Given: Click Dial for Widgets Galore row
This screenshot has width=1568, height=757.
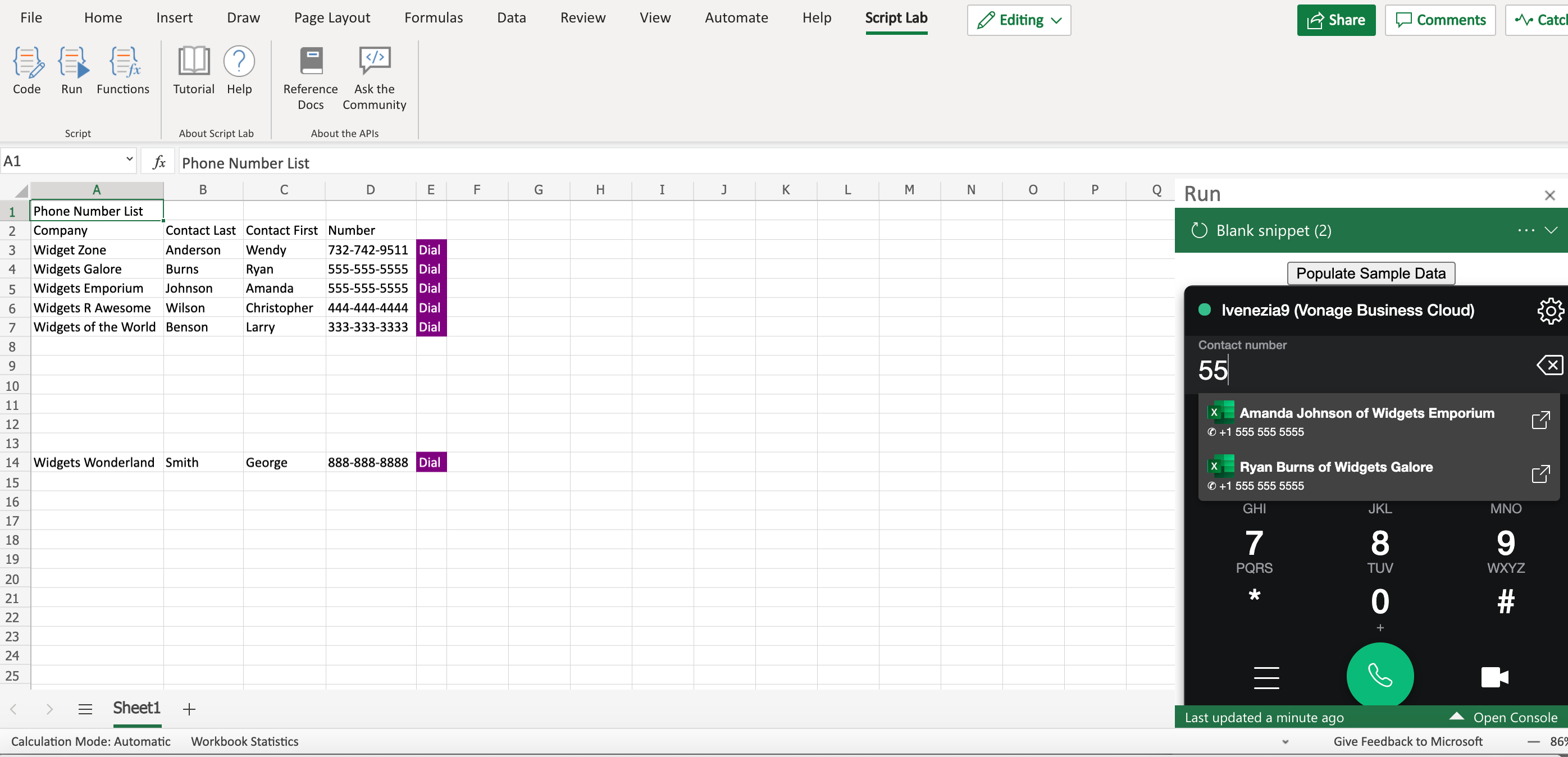Looking at the screenshot, I should pyautogui.click(x=431, y=269).
